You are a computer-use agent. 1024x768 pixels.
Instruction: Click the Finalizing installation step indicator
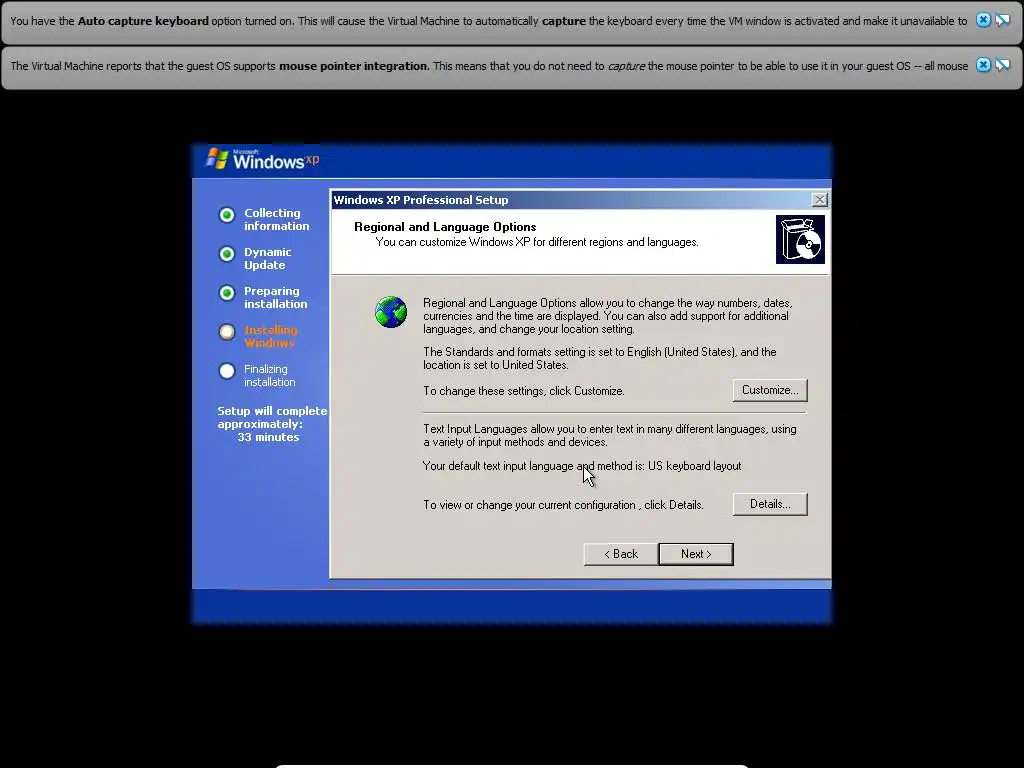tap(227, 371)
